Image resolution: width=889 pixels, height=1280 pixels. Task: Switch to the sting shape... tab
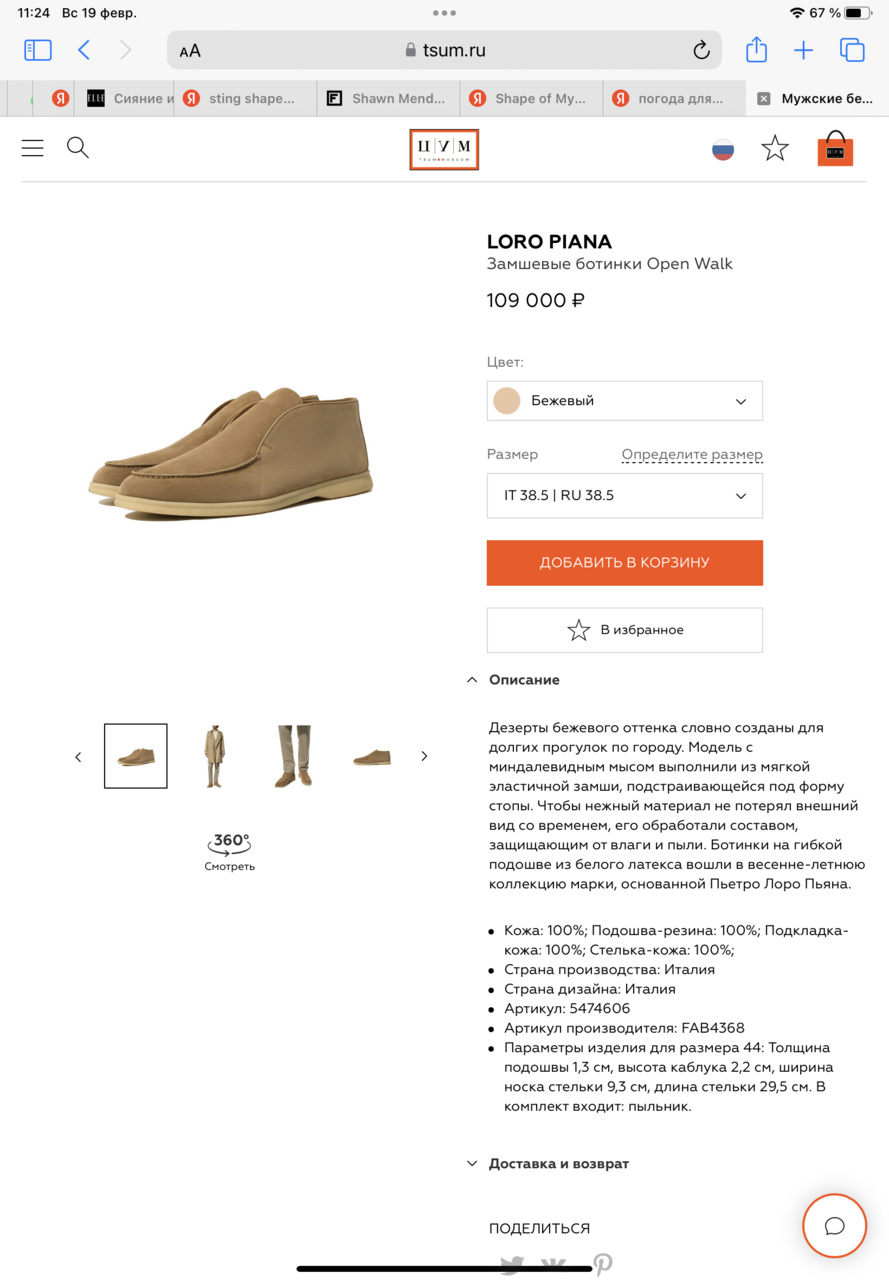(245, 98)
